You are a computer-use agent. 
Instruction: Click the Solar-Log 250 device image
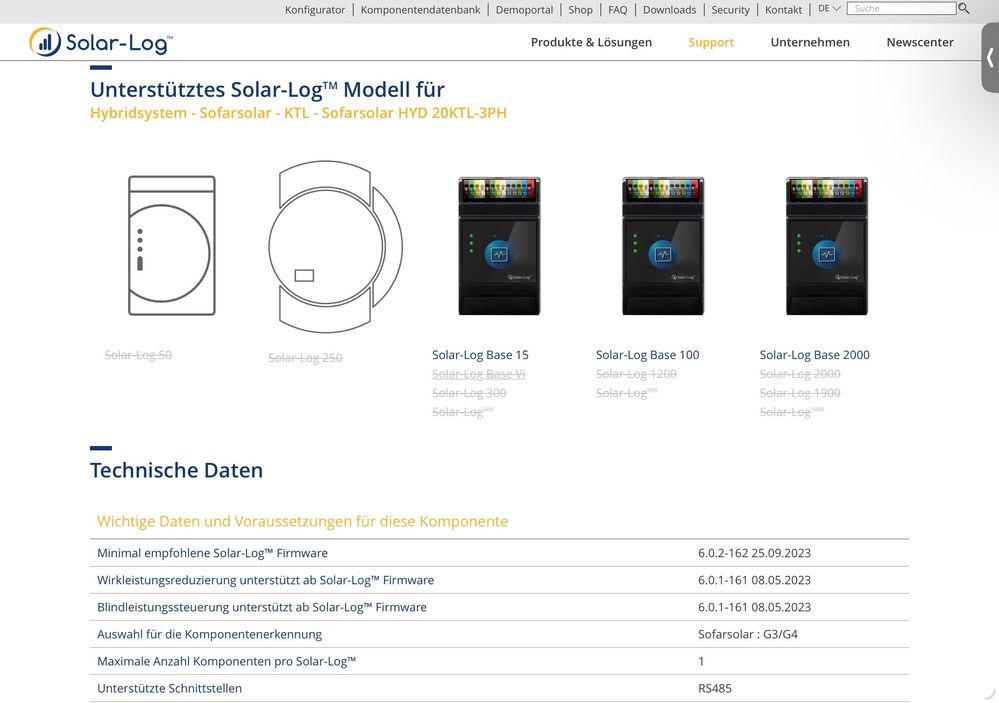pyautogui.click(x=335, y=246)
